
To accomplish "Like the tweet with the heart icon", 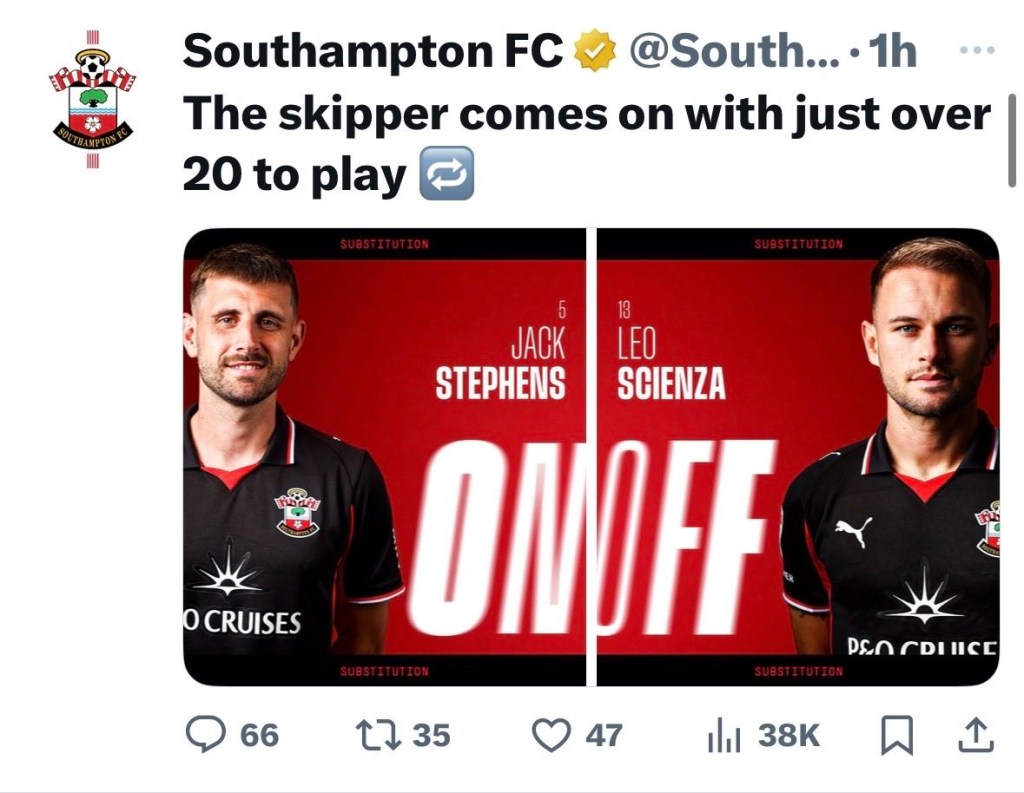I will click(x=550, y=736).
